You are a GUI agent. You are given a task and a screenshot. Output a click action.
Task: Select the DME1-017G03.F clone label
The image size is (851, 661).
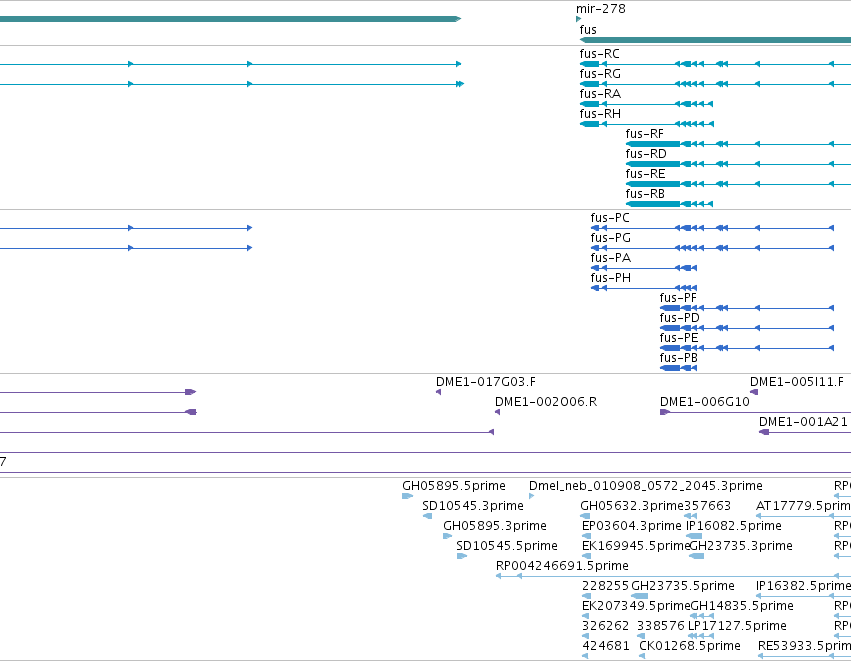(486, 382)
